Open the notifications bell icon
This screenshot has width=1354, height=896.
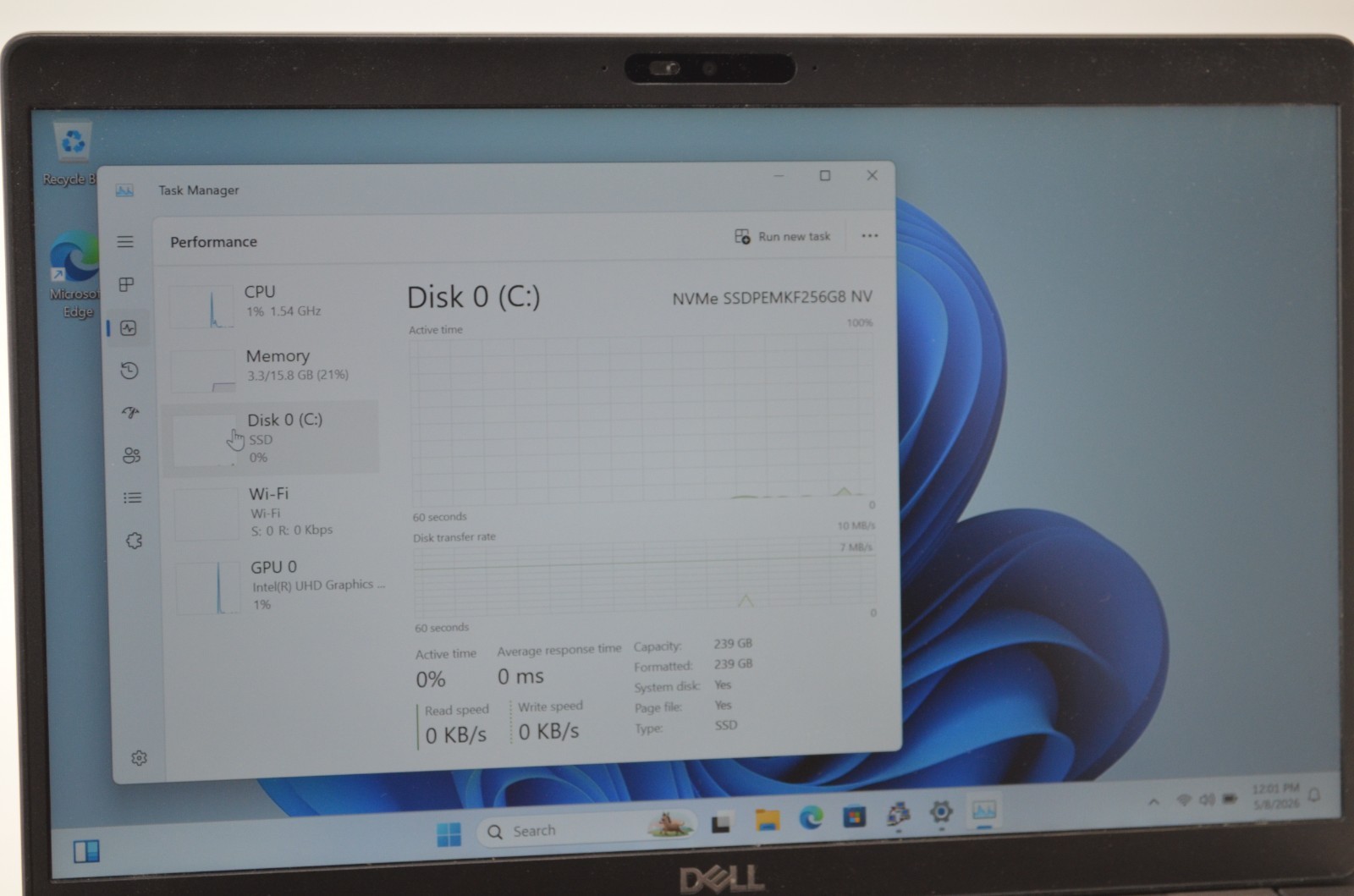[1314, 794]
